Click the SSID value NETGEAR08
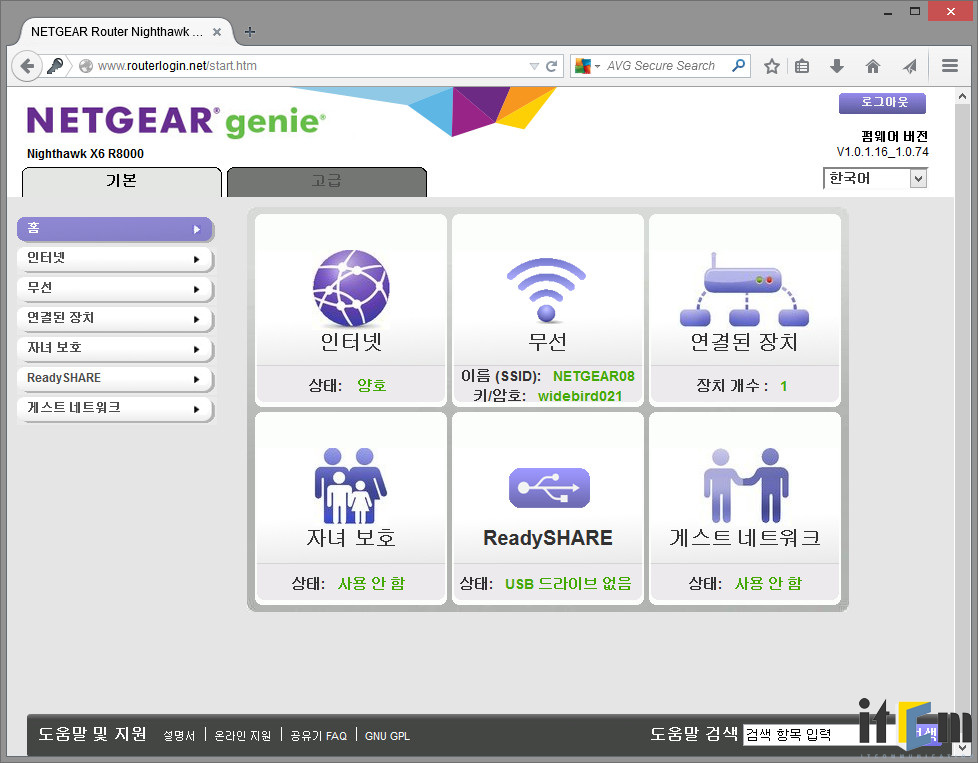Screen dimensions: 978x763 (x=594, y=376)
